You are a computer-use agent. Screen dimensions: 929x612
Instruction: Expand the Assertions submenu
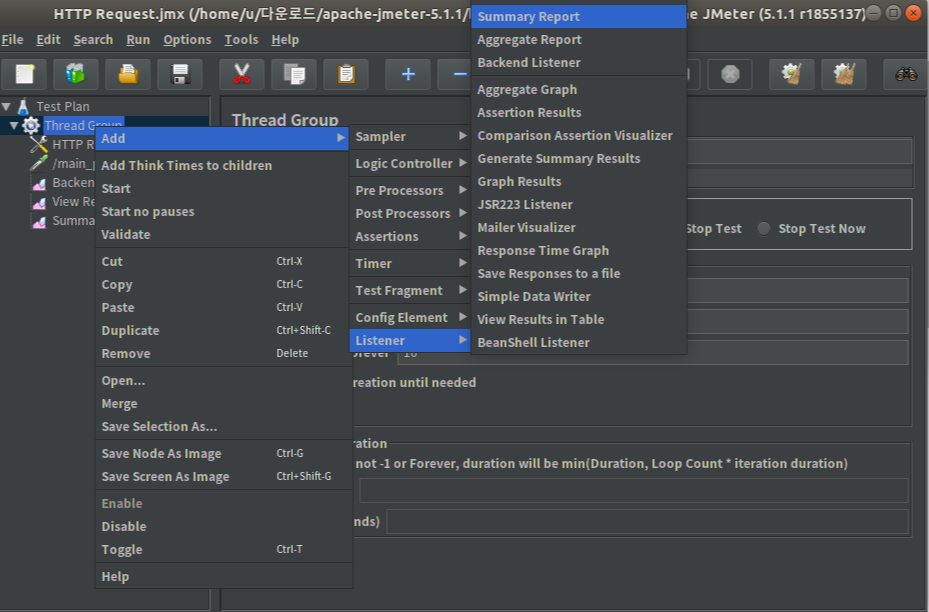point(409,236)
